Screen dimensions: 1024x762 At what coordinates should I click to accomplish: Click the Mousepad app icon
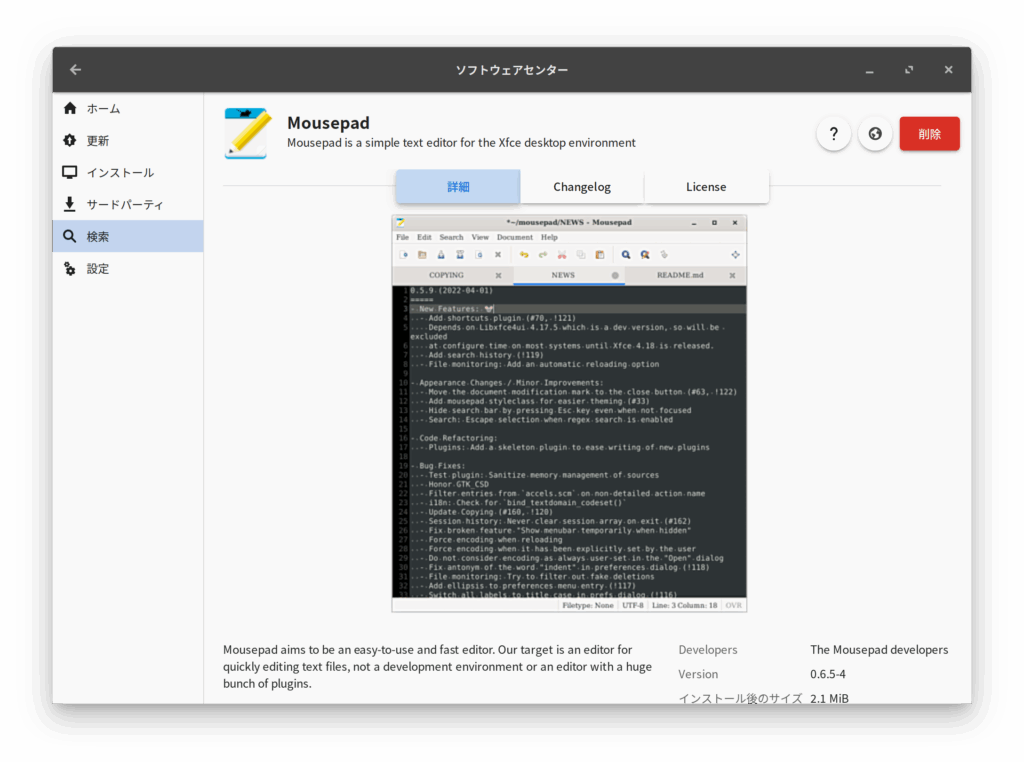click(247, 133)
